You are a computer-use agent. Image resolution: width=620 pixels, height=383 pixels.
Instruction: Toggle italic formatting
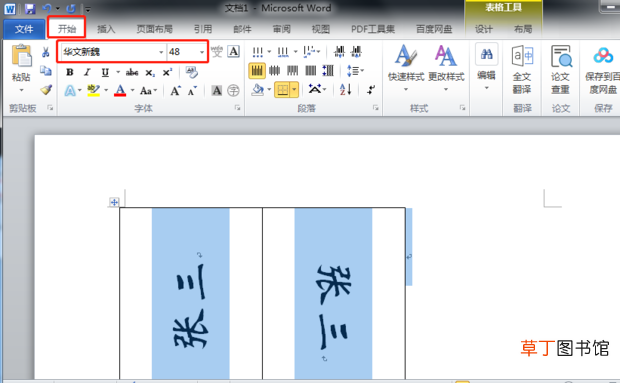click(87, 72)
